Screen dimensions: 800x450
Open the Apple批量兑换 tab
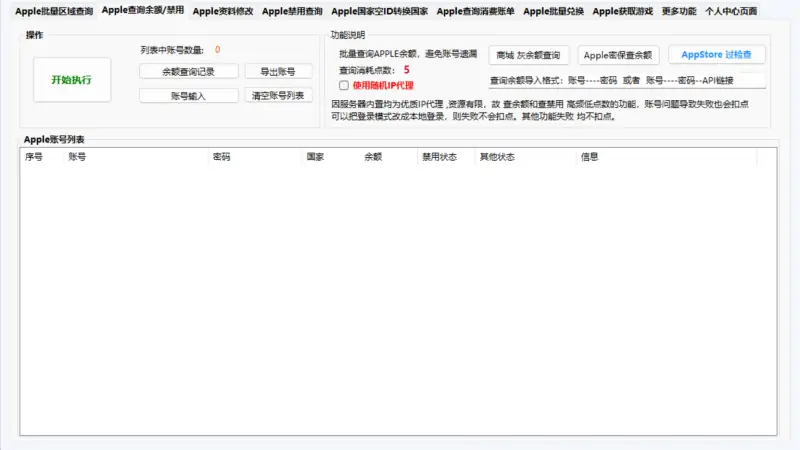(554, 11)
